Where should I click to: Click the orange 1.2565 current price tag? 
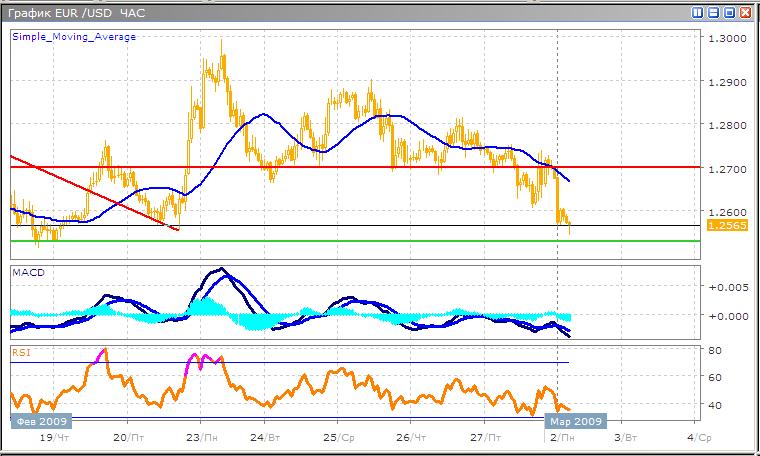(723, 227)
